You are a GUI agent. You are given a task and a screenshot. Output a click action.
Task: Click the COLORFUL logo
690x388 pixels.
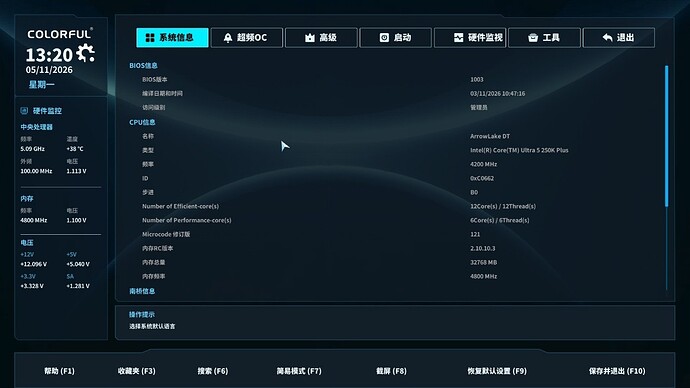[x=60, y=34]
